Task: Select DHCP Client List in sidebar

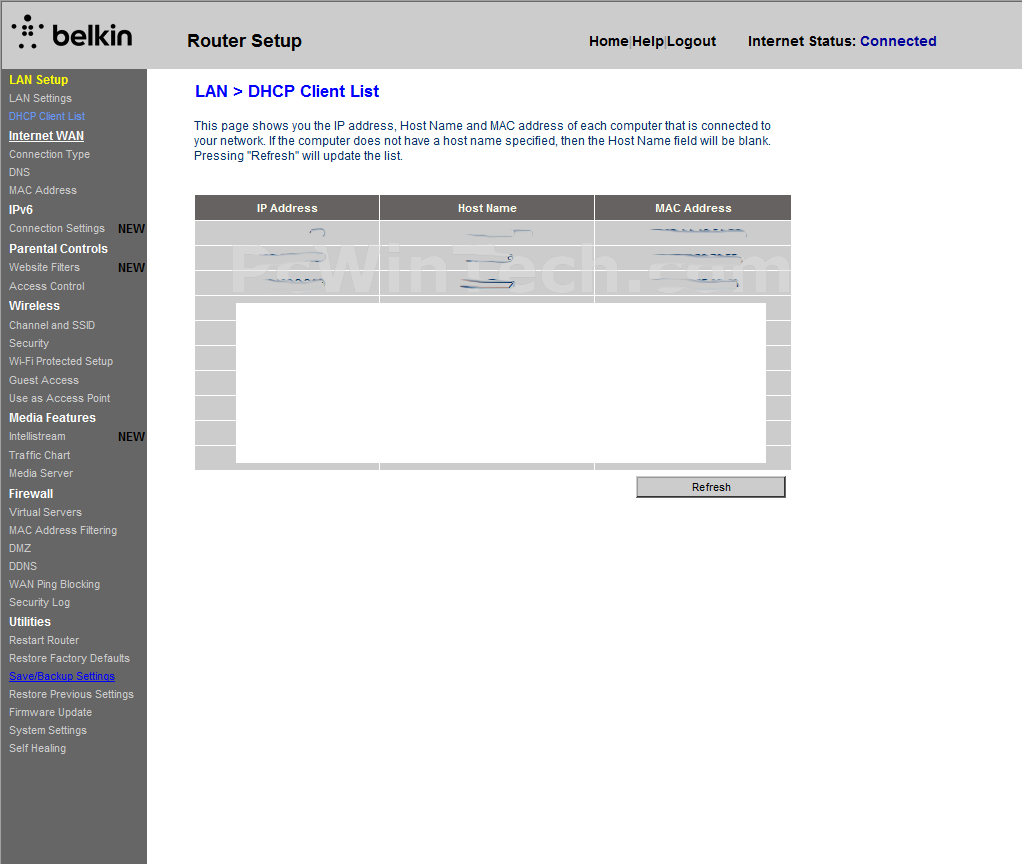Action: point(47,116)
